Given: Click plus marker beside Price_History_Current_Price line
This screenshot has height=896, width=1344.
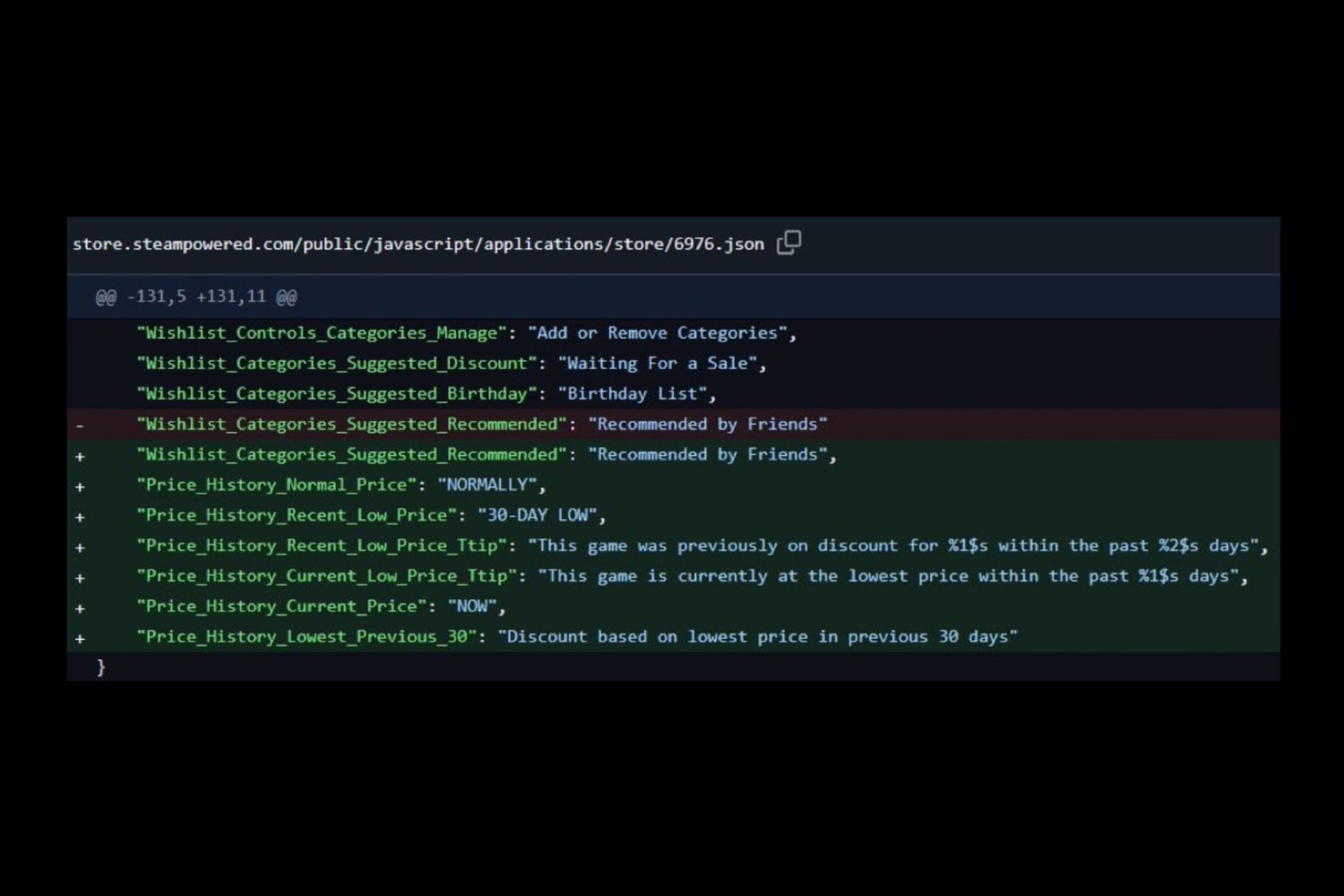Looking at the screenshot, I should [80, 608].
